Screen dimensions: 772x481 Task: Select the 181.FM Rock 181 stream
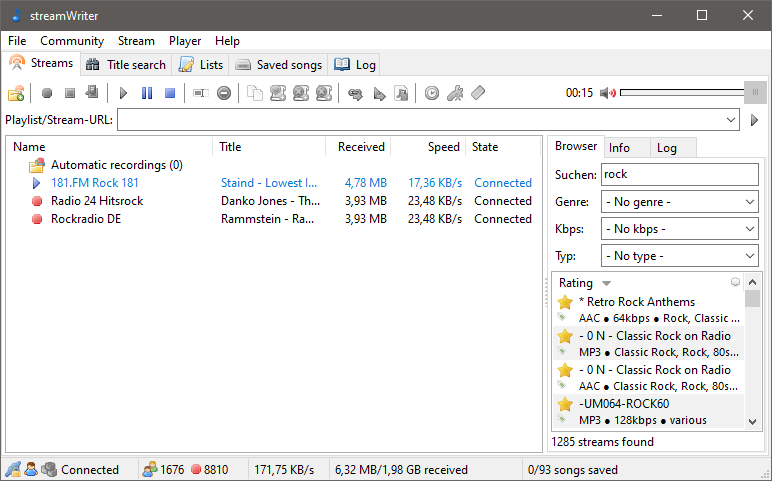pyautogui.click(x=95, y=183)
